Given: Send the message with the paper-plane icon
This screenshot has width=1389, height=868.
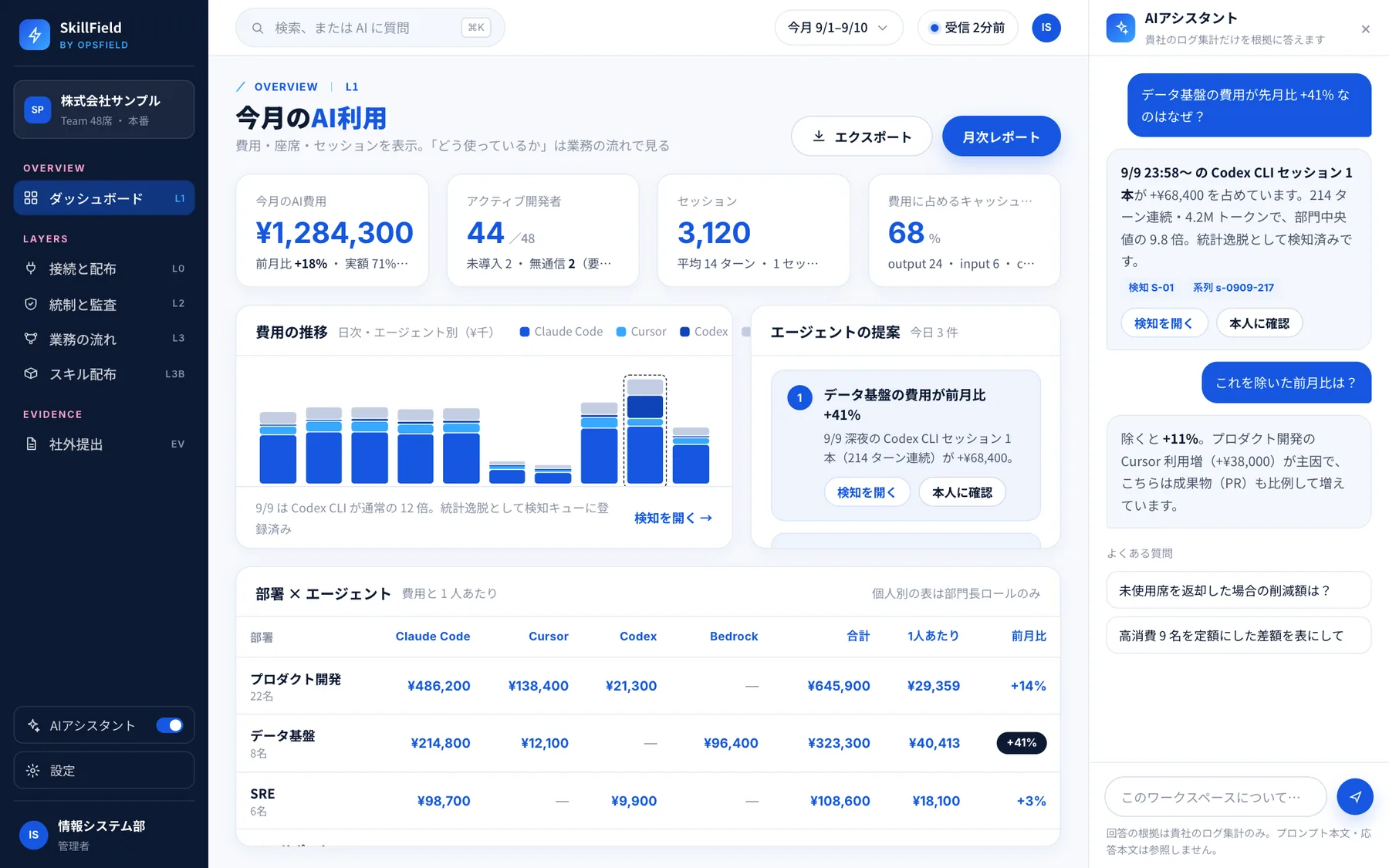Looking at the screenshot, I should point(1355,796).
